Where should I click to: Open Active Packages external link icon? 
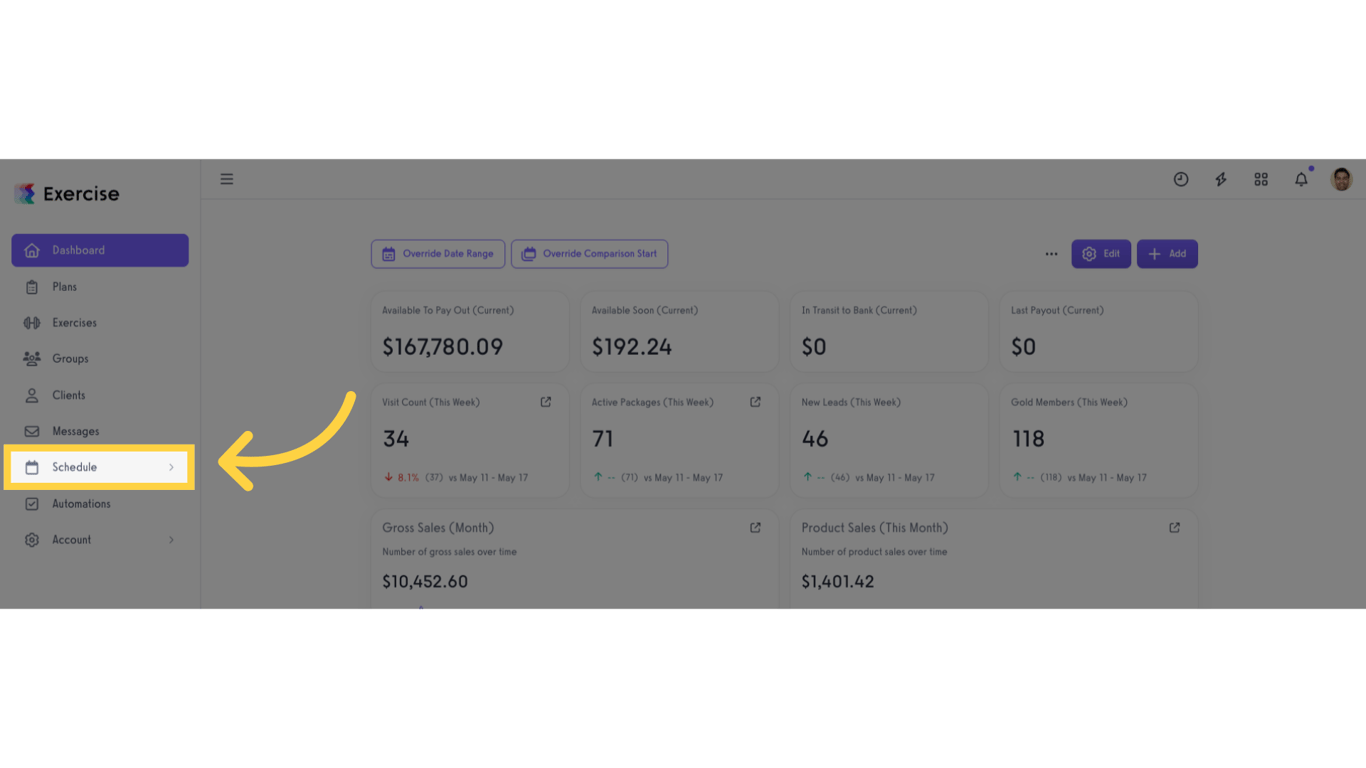tap(755, 402)
